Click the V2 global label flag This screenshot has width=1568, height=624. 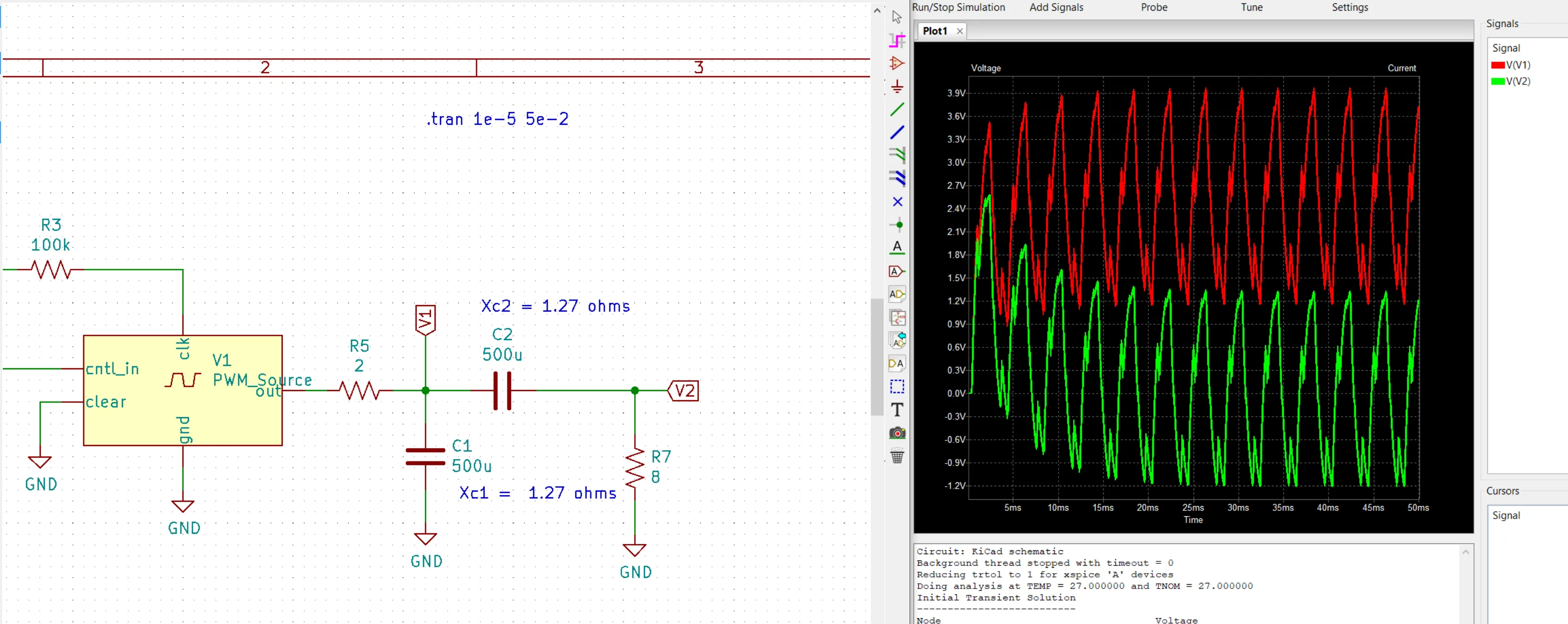click(x=684, y=391)
